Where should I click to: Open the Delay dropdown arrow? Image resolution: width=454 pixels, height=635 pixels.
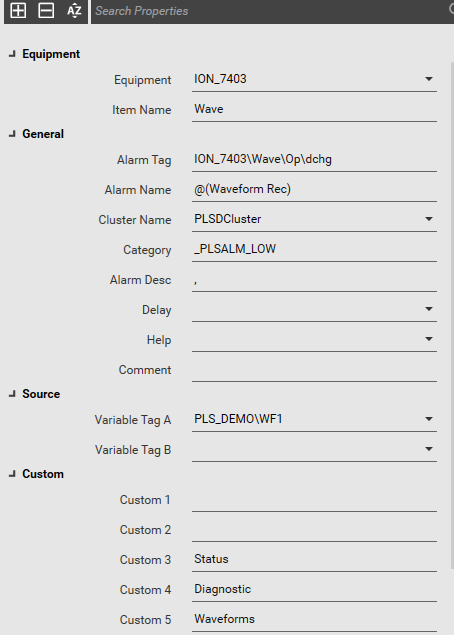tap(428, 309)
